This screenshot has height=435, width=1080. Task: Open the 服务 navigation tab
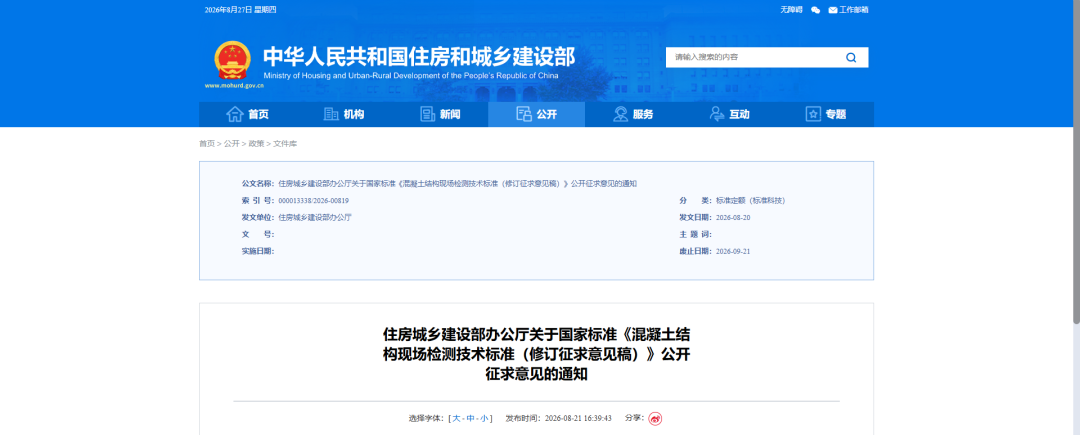[633, 114]
